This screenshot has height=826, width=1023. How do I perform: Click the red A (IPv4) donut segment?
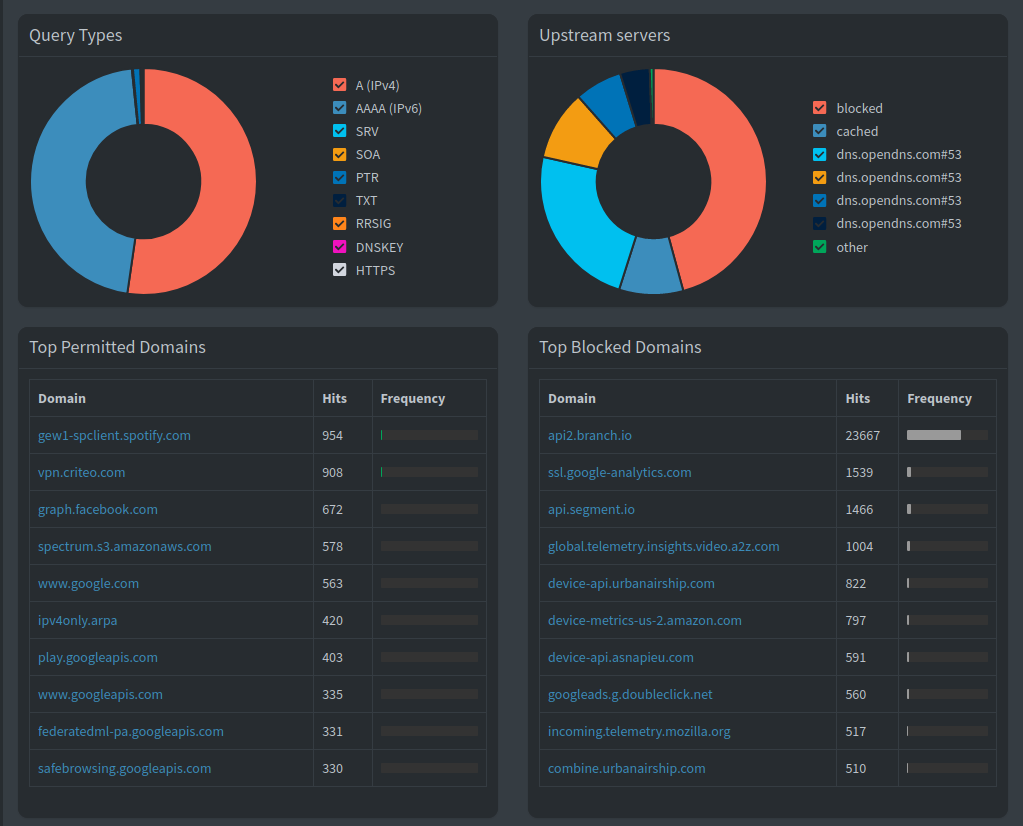(228, 183)
